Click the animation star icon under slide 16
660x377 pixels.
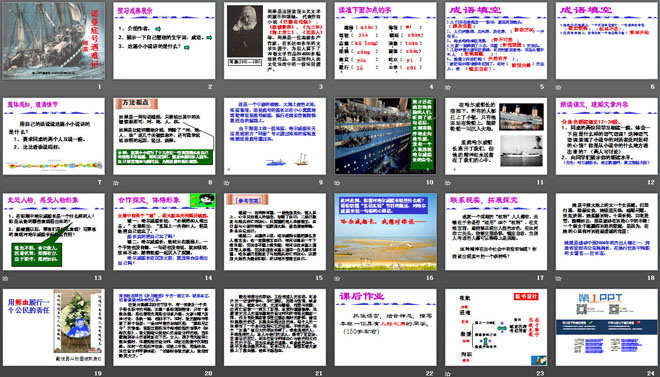pos(338,278)
